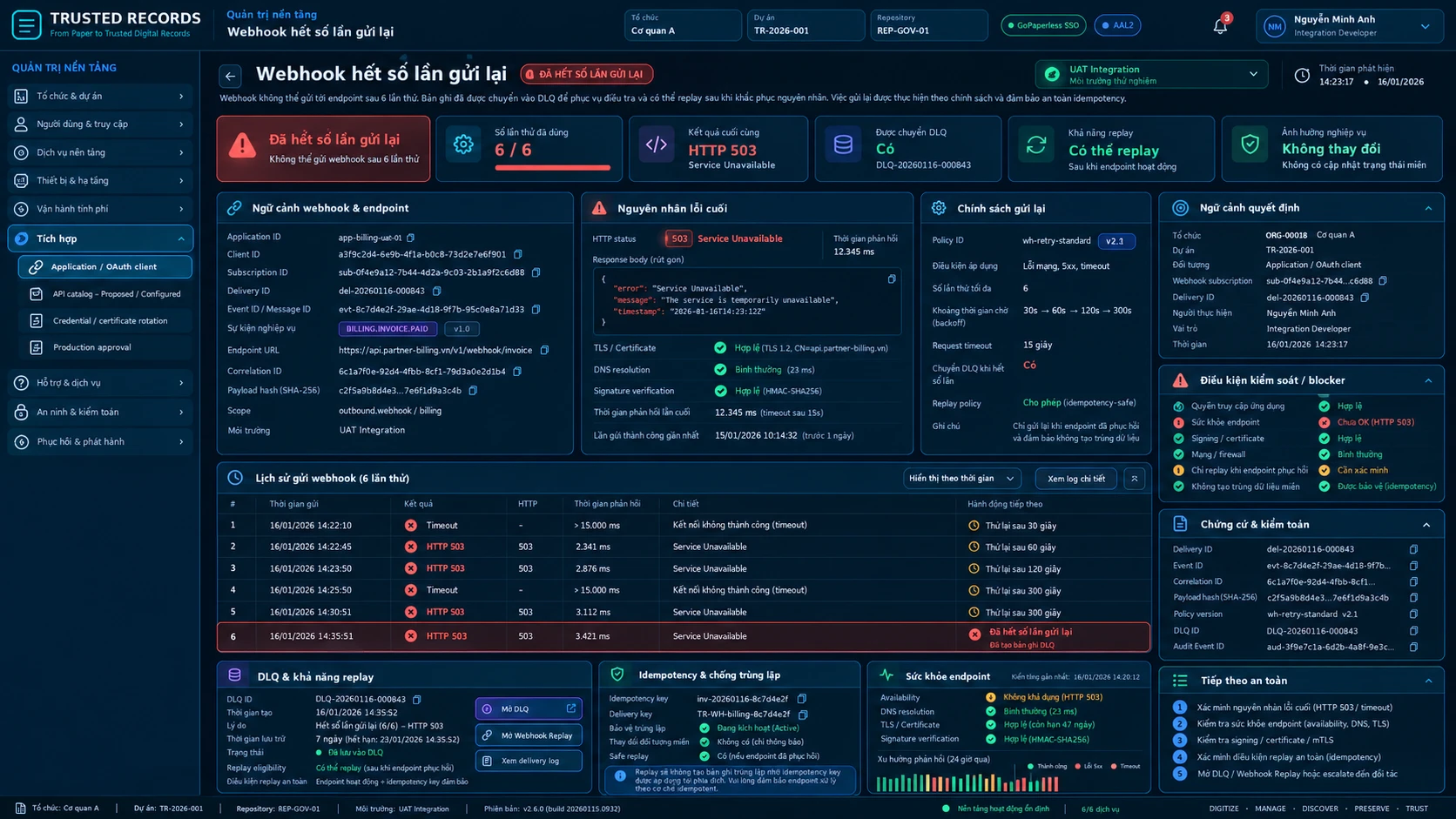Collapse the Tiếp theo an toàn panel
The height and width of the screenshot is (819, 1456).
1428,681
